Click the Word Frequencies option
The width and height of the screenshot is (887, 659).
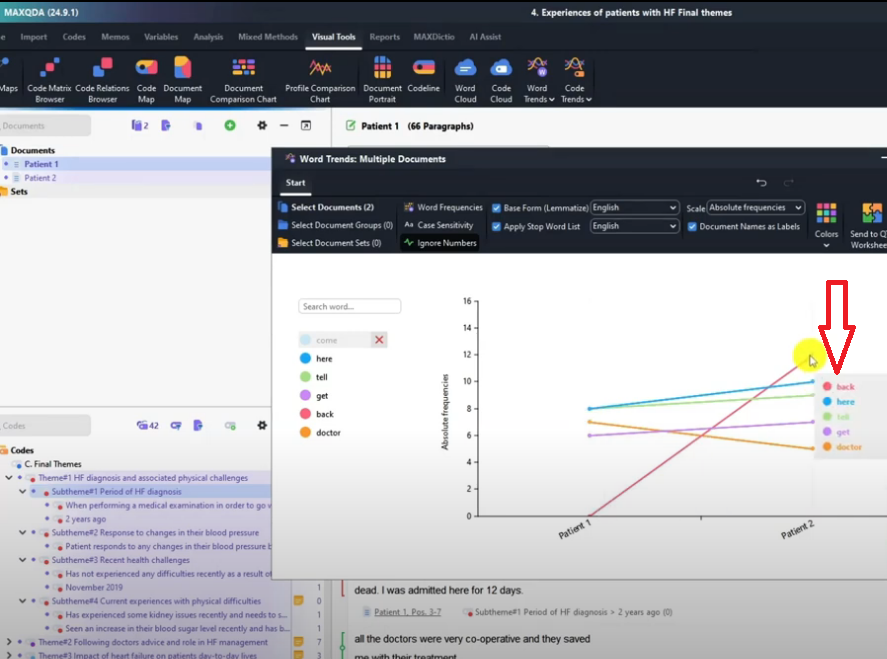[x=444, y=207]
